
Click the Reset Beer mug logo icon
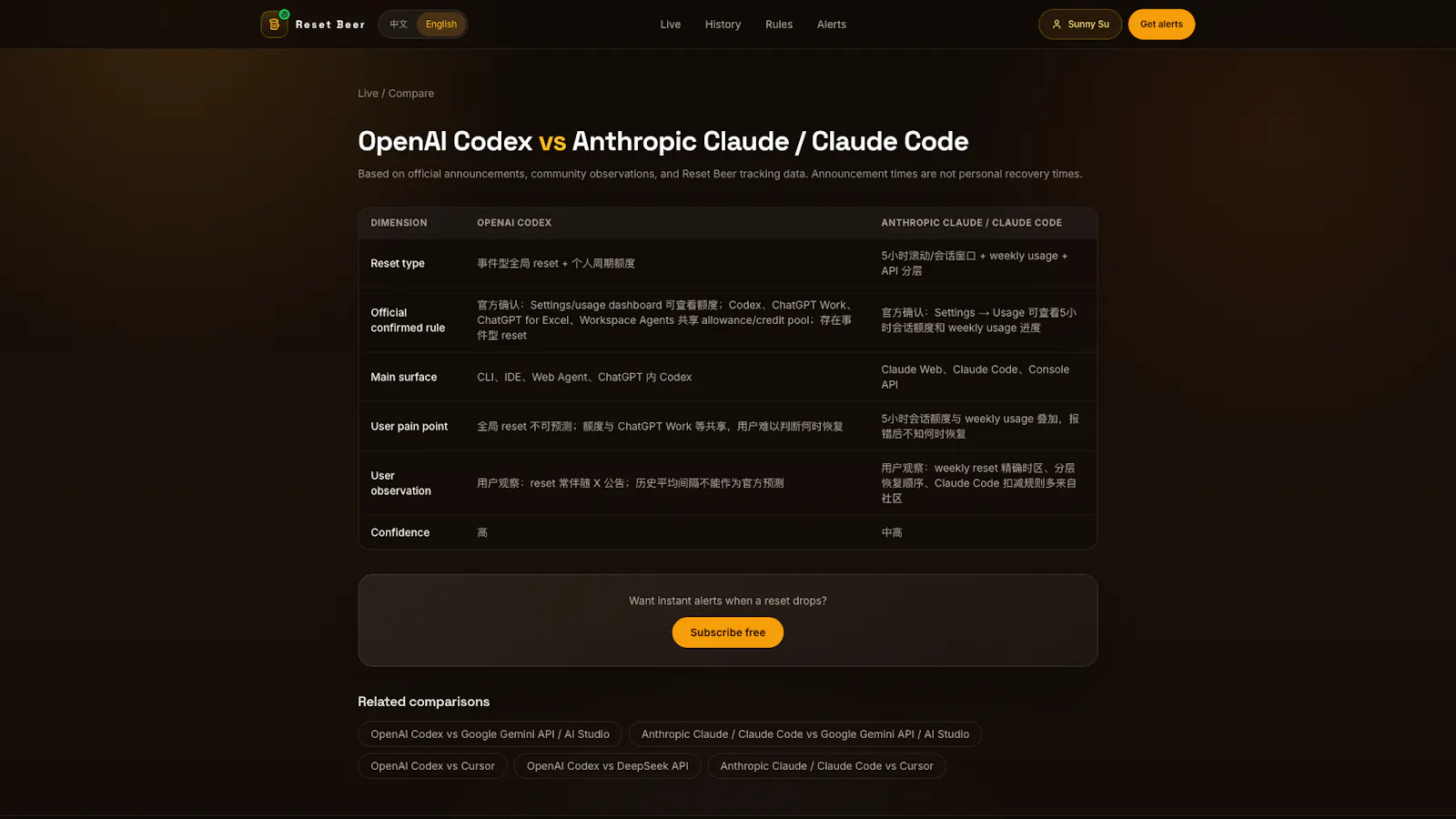tap(274, 25)
